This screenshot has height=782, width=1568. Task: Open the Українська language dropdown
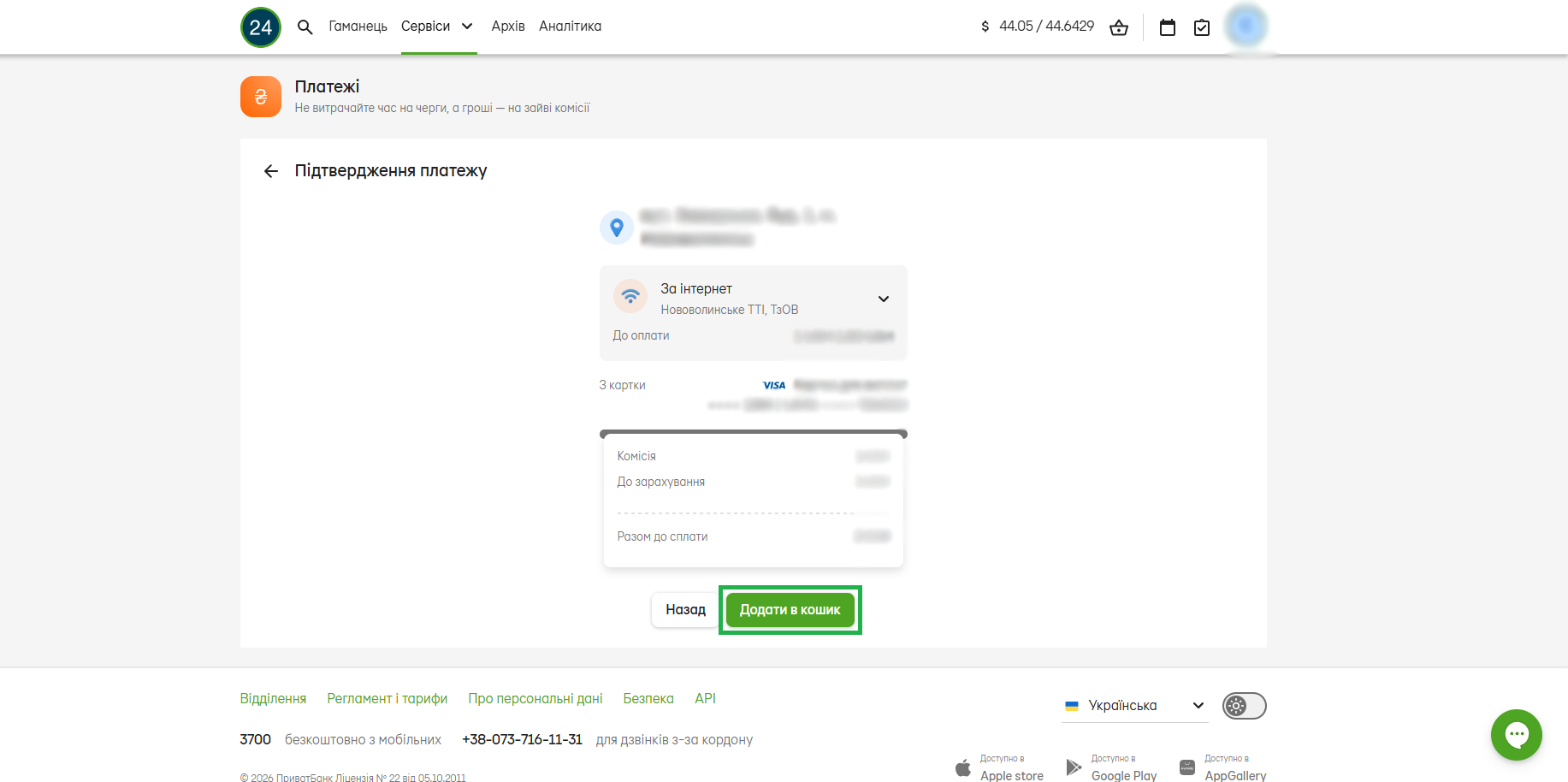[1134, 706]
